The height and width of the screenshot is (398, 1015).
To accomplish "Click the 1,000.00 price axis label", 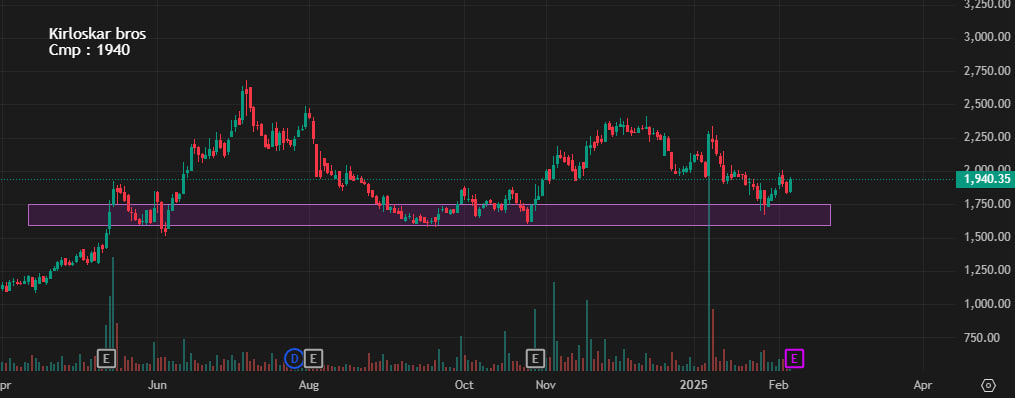I will 988,304.
